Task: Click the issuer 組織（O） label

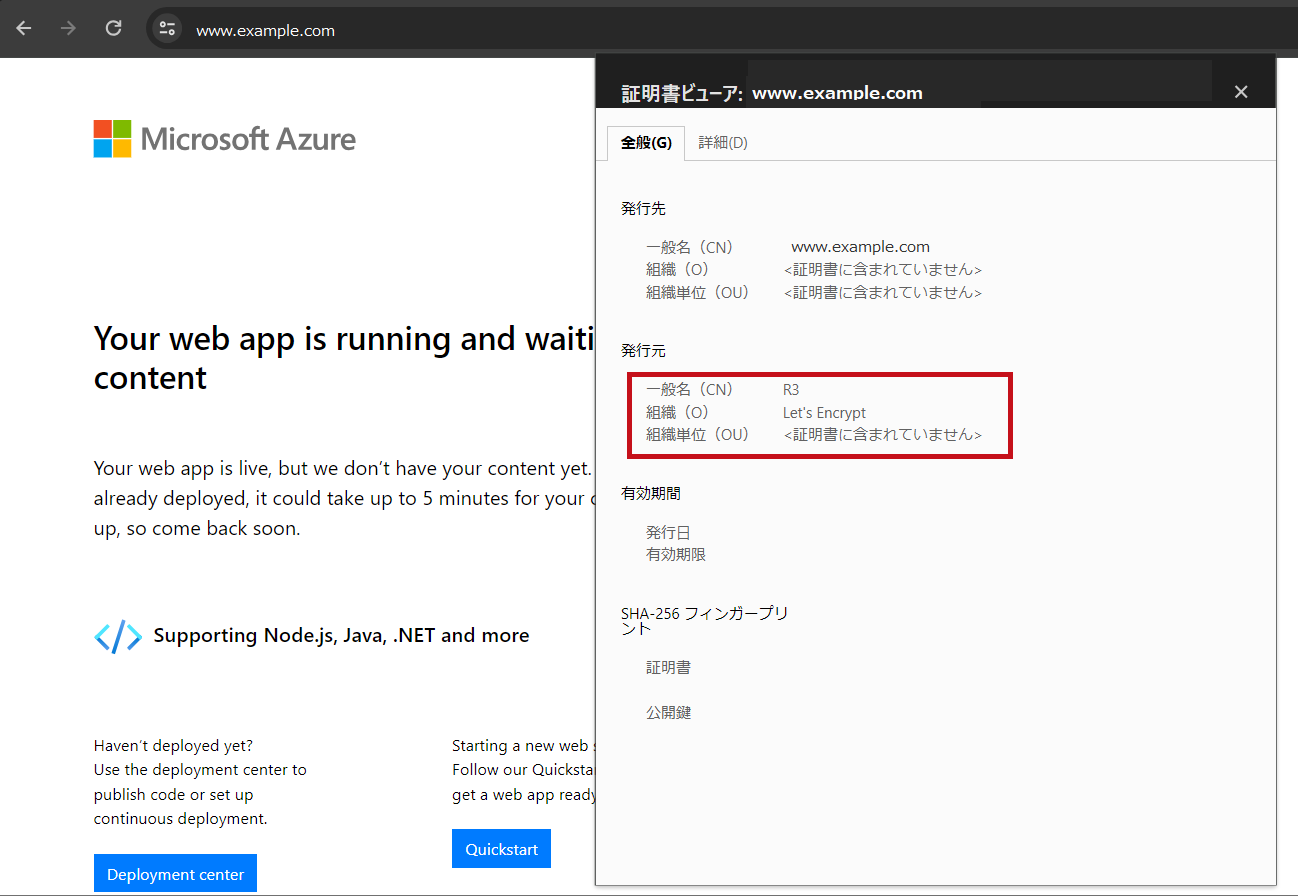Action: coord(677,412)
